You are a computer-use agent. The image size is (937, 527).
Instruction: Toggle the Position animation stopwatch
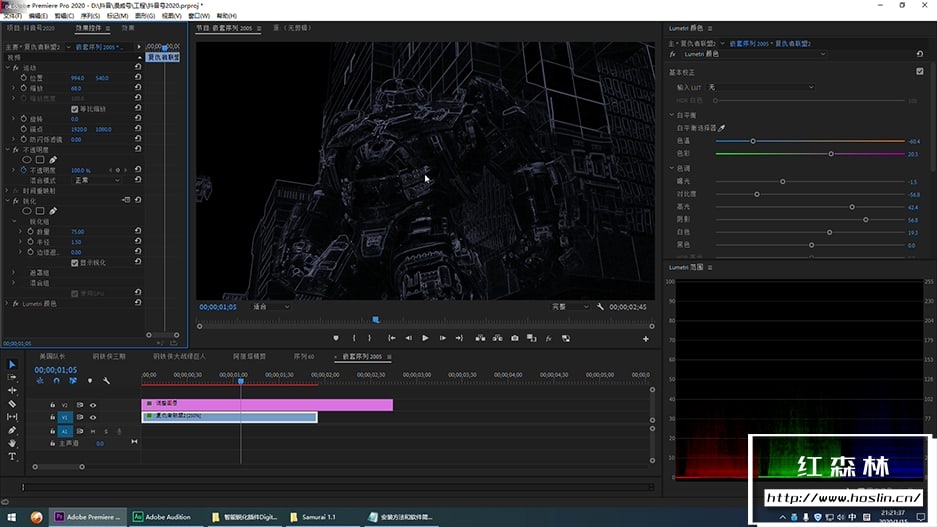pyautogui.click(x=23, y=78)
